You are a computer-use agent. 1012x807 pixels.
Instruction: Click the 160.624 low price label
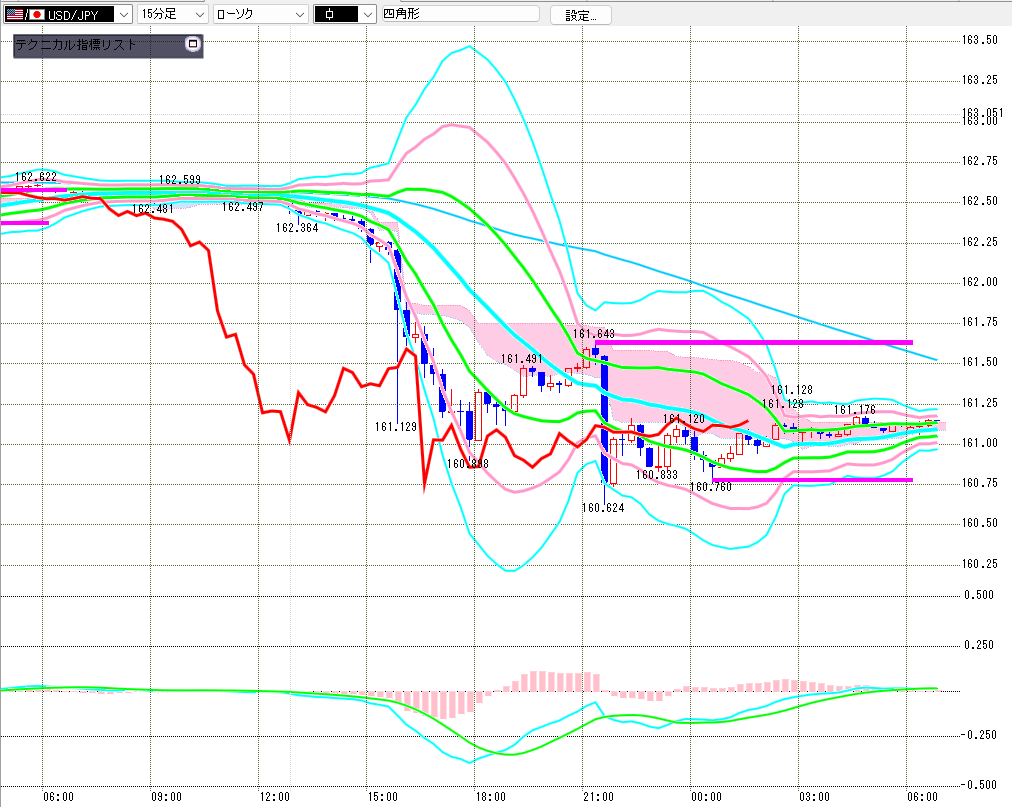coord(603,508)
